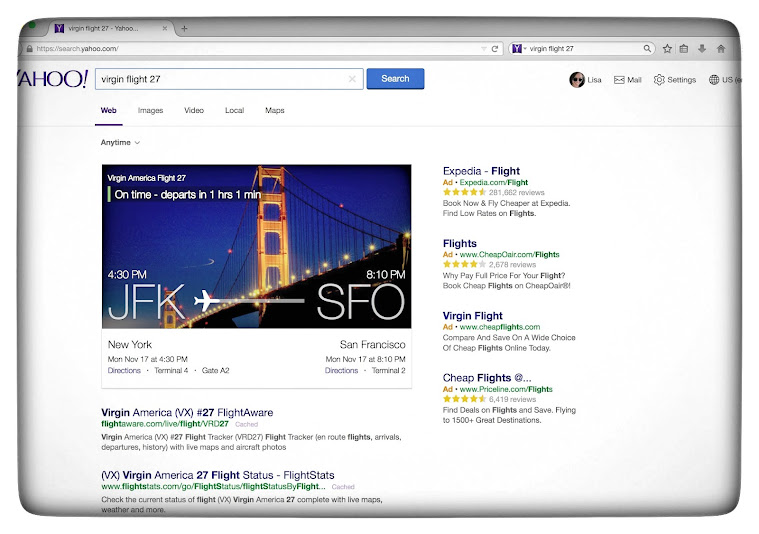Open the FlightStats flight status result
The image size is (759, 534).
(218, 475)
